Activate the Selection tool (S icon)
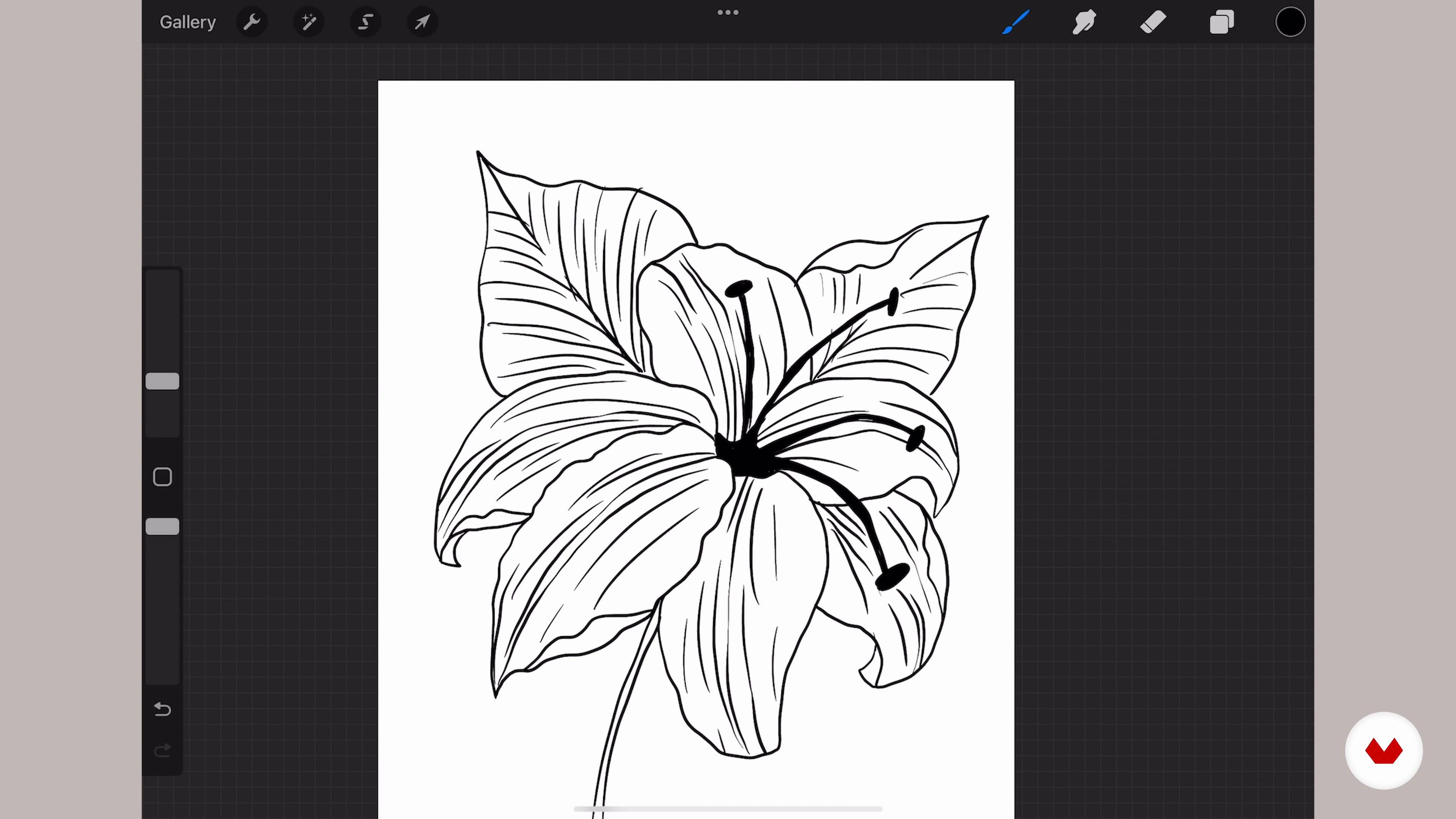Image resolution: width=1456 pixels, height=819 pixels. [366, 22]
